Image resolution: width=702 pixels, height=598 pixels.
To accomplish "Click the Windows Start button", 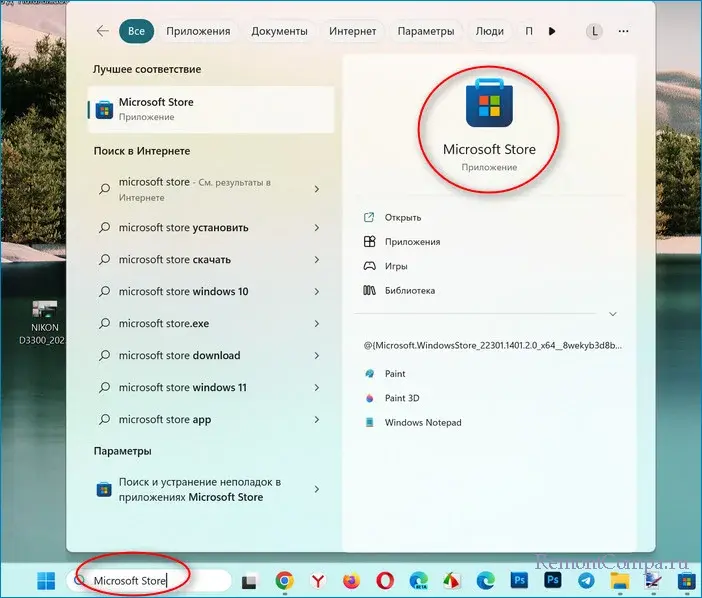I will (x=46, y=581).
